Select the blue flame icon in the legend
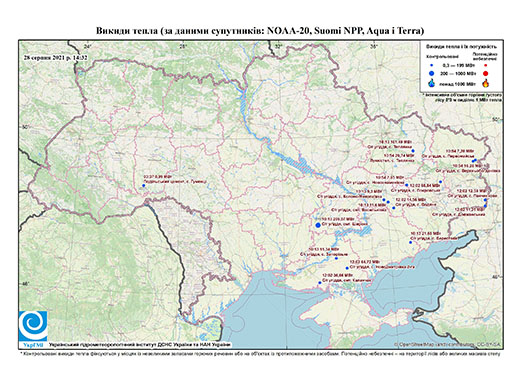 click(x=432, y=83)
